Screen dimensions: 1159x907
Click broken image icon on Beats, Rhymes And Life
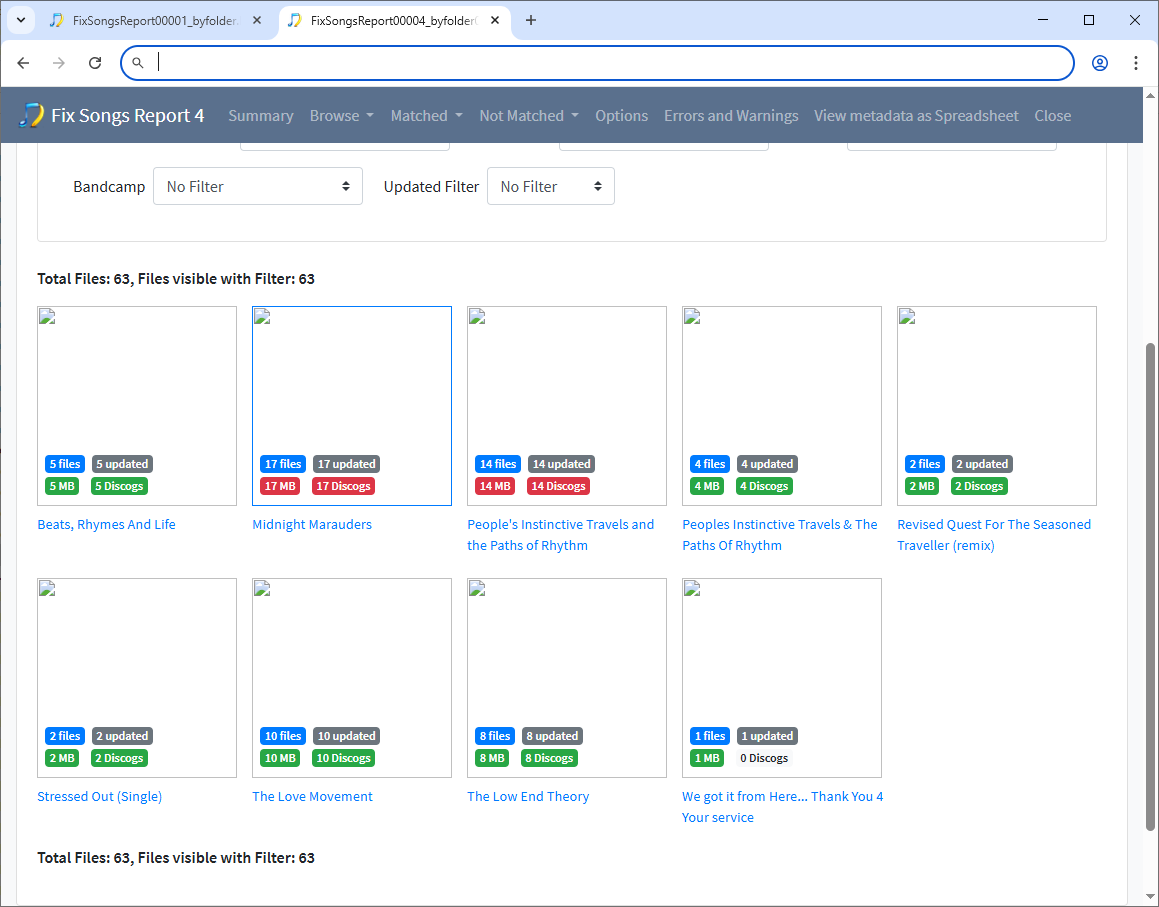pyautogui.click(x=47, y=317)
